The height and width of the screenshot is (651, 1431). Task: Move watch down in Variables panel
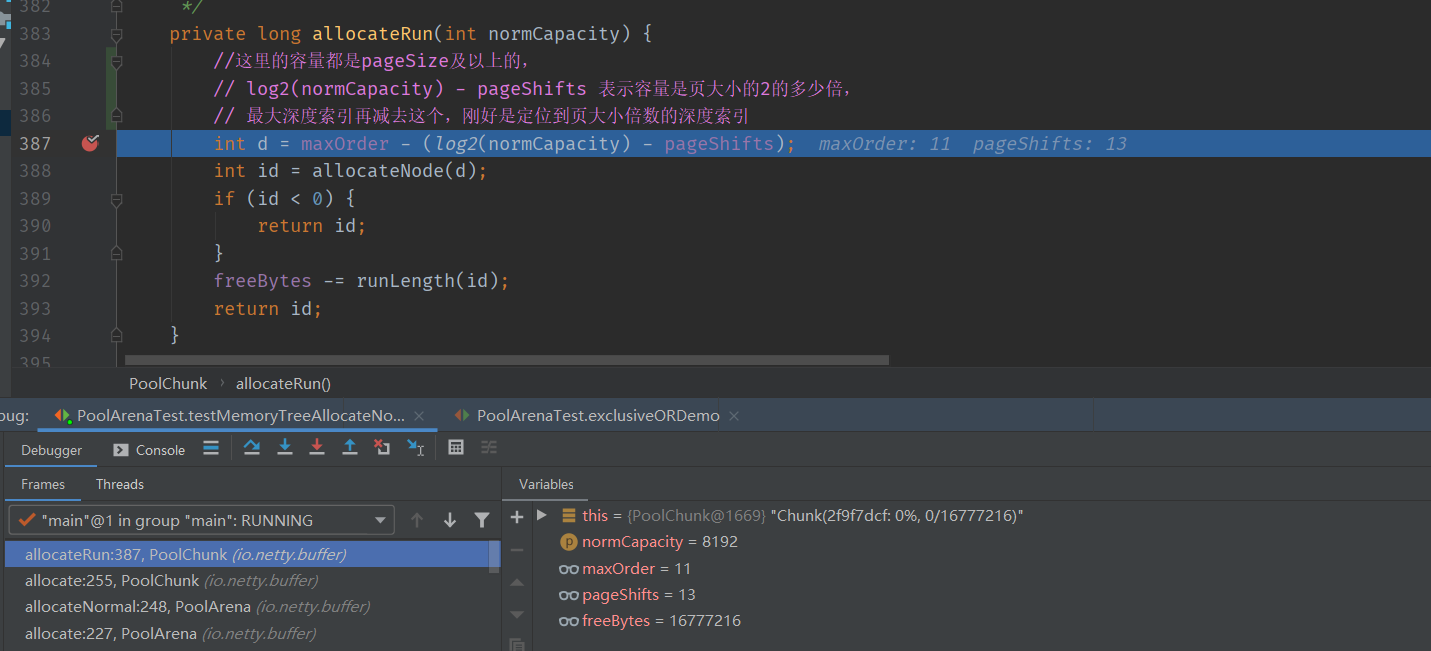click(x=517, y=614)
